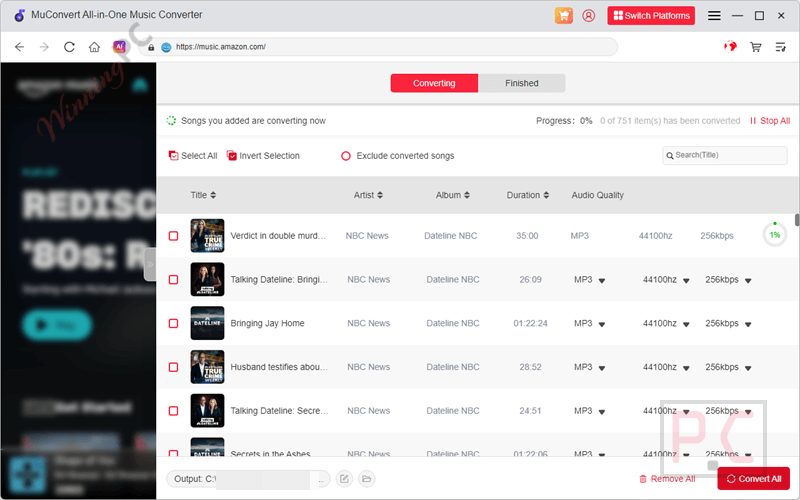Go back with the browser back arrow
Screen dimensions: 800x500
(19, 47)
